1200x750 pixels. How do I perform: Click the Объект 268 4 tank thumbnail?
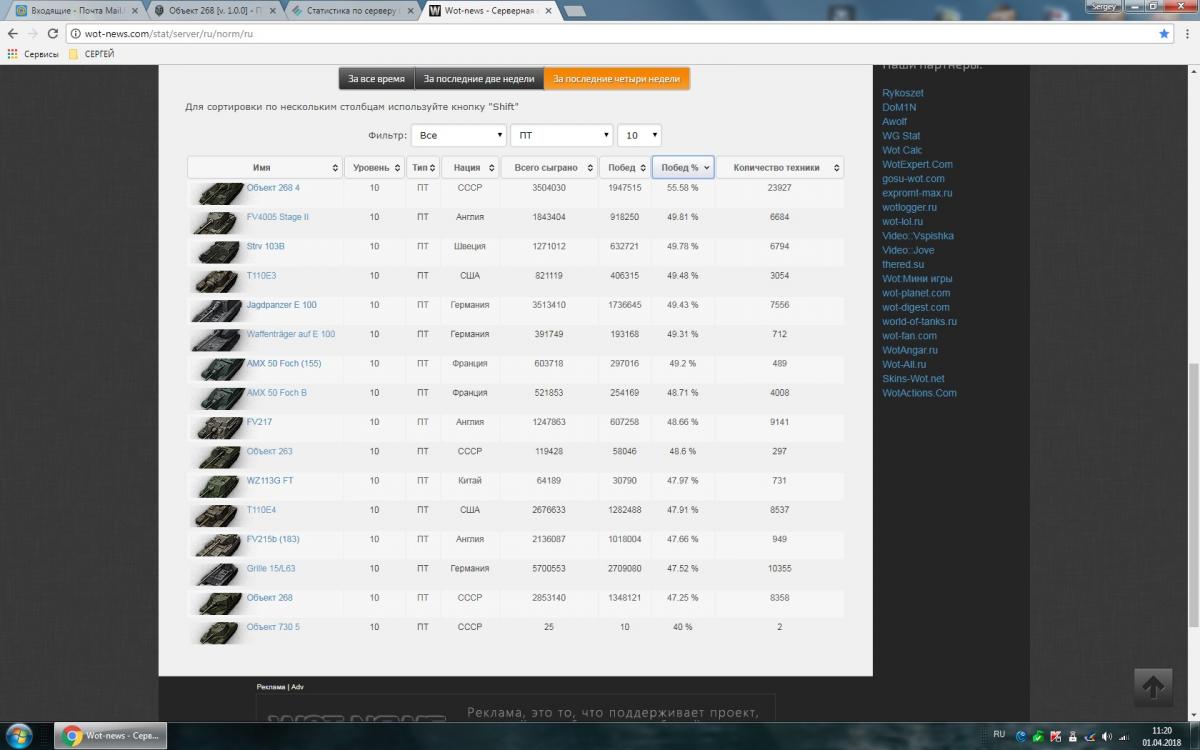(x=215, y=192)
